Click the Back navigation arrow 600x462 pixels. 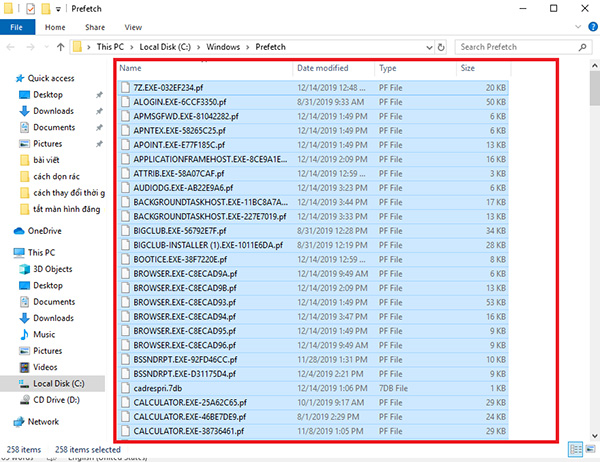(10, 47)
